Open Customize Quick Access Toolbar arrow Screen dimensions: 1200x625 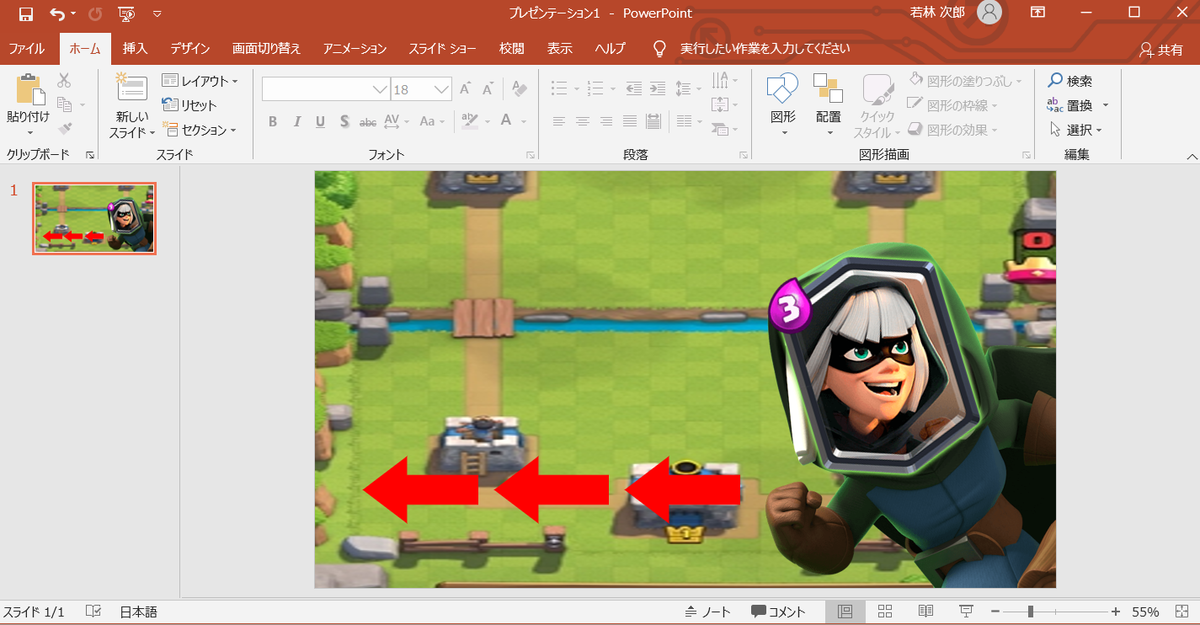tap(157, 14)
